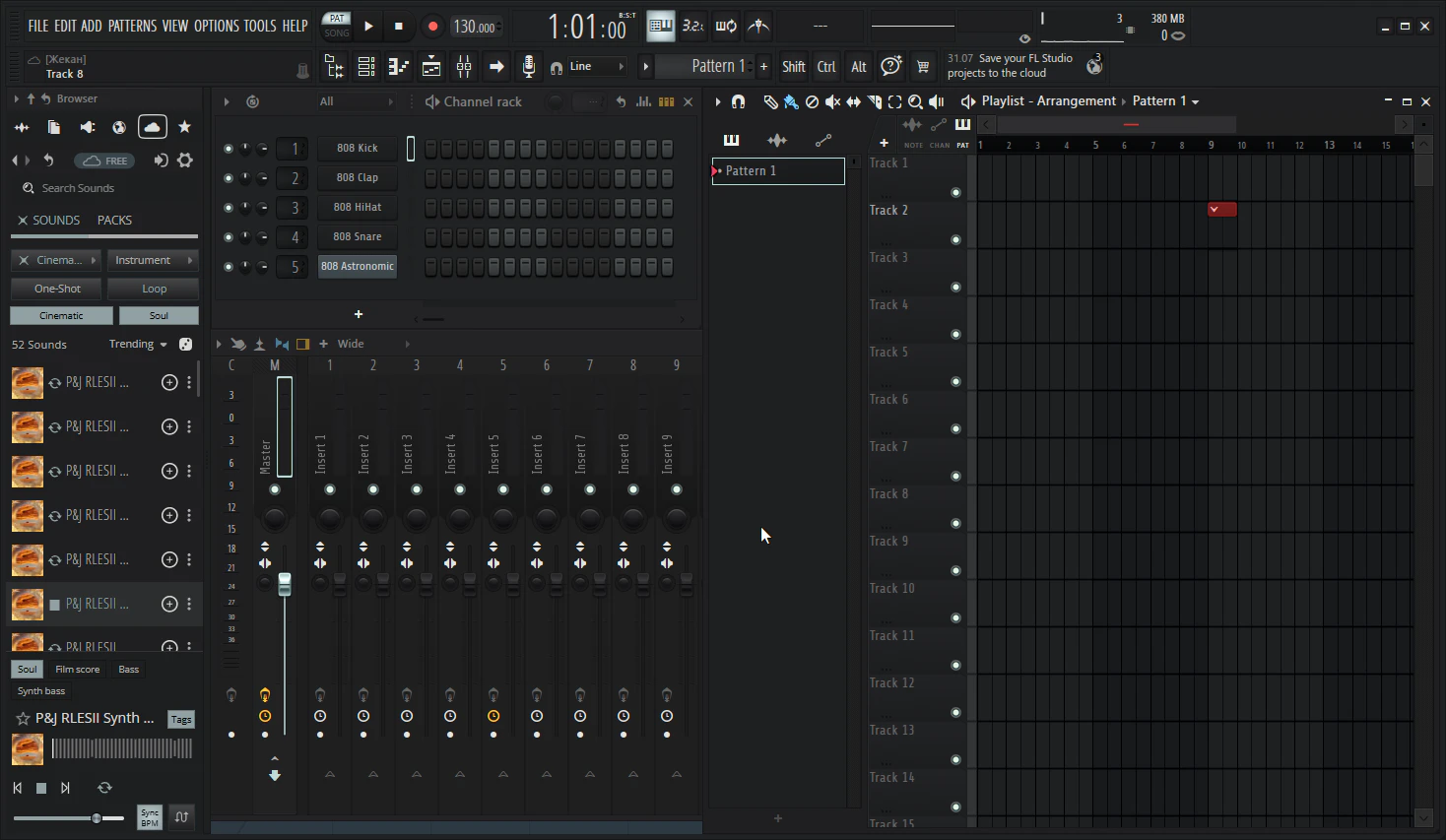Toggle the metronome button
Viewport: 1446px width, 840px height.
point(757,26)
